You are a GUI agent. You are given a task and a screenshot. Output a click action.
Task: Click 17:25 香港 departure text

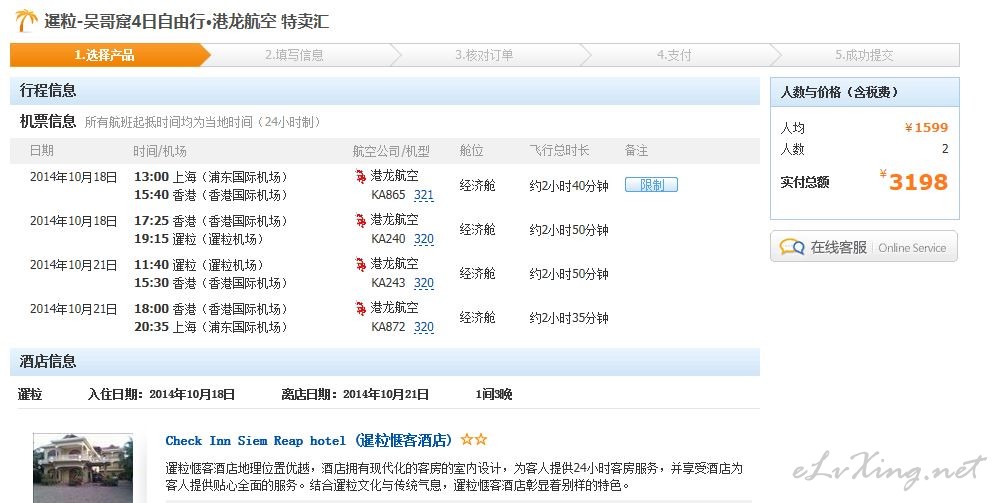[210, 221]
